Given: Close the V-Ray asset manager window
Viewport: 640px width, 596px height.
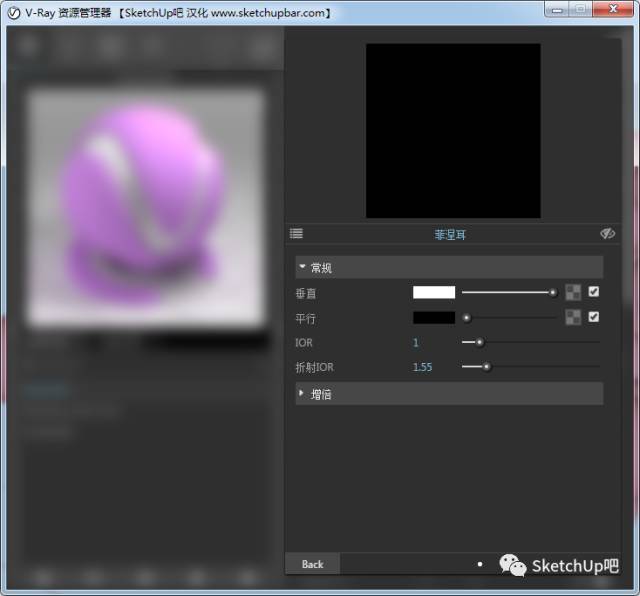Looking at the screenshot, I should 613,10.
